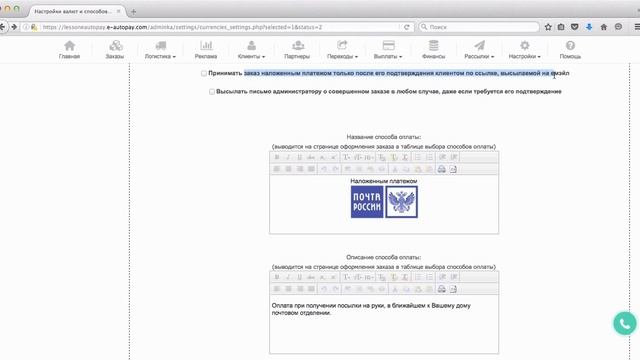Close the 'Настройки валют и способов' tab
The width and height of the screenshot is (640, 360).
(119, 11)
